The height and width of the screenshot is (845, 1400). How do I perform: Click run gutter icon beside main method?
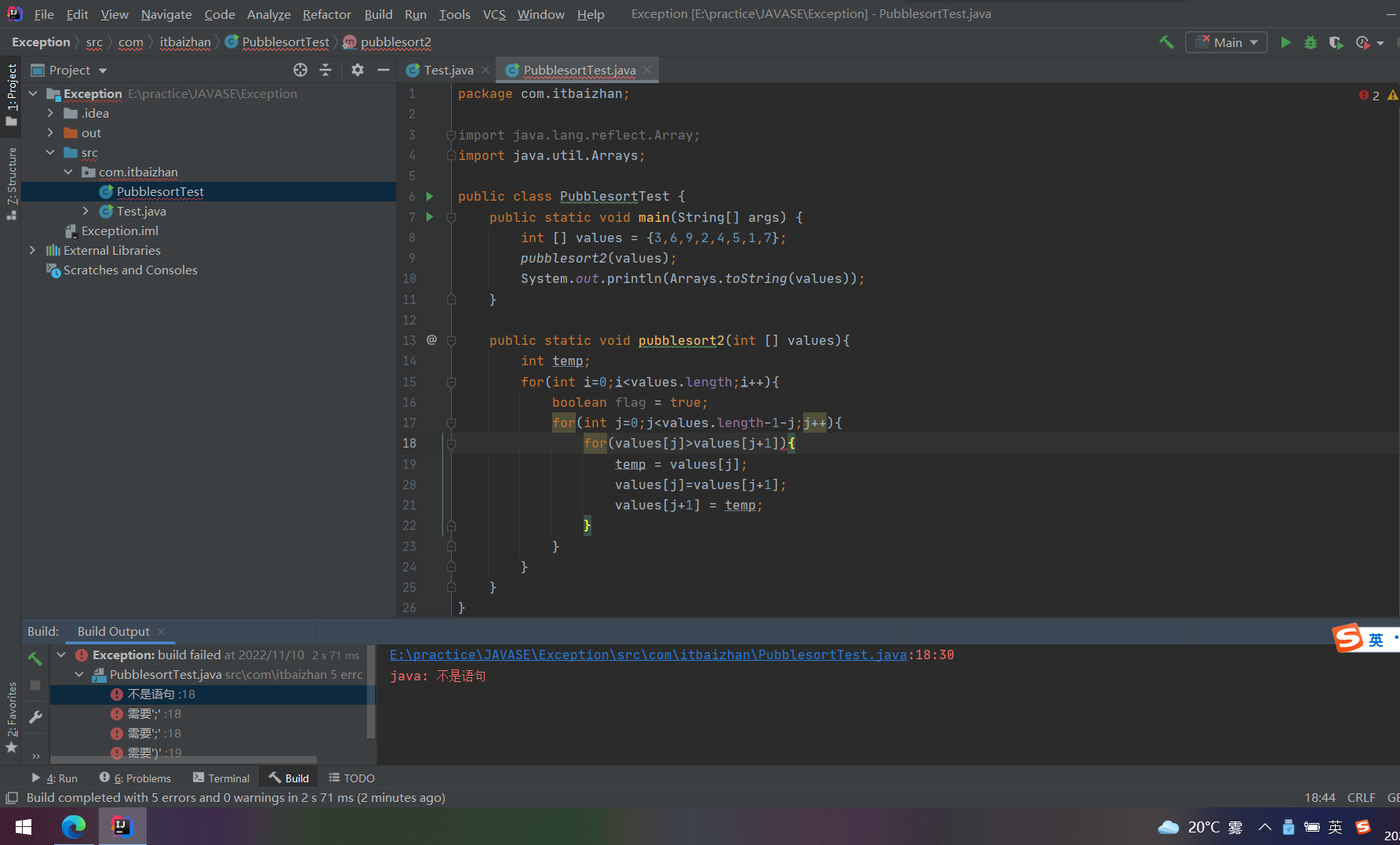tap(430, 216)
